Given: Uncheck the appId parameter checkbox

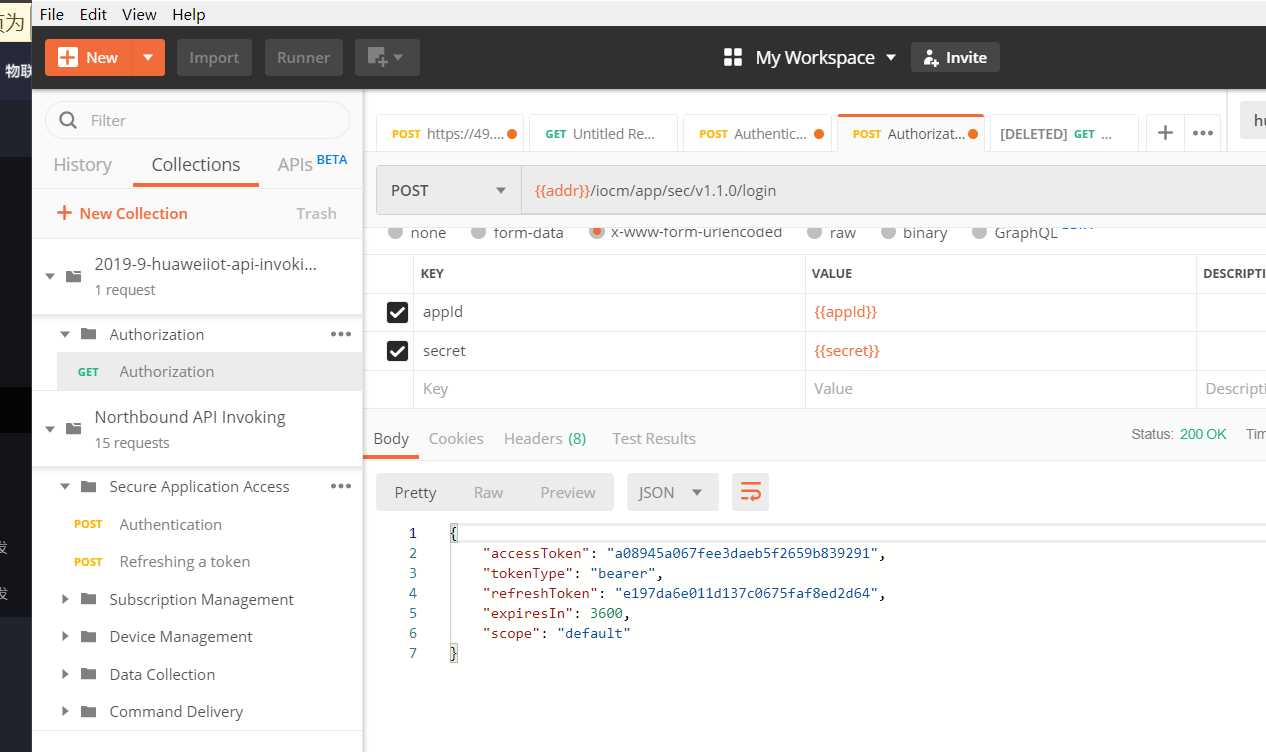Looking at the screenshot, I should coord(397,312).
